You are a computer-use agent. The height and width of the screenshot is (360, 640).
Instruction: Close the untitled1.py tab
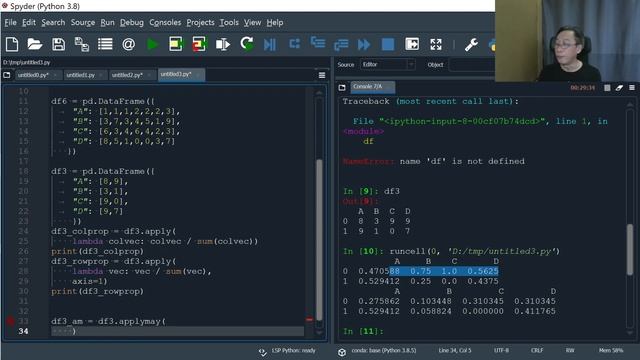(101, 76)
